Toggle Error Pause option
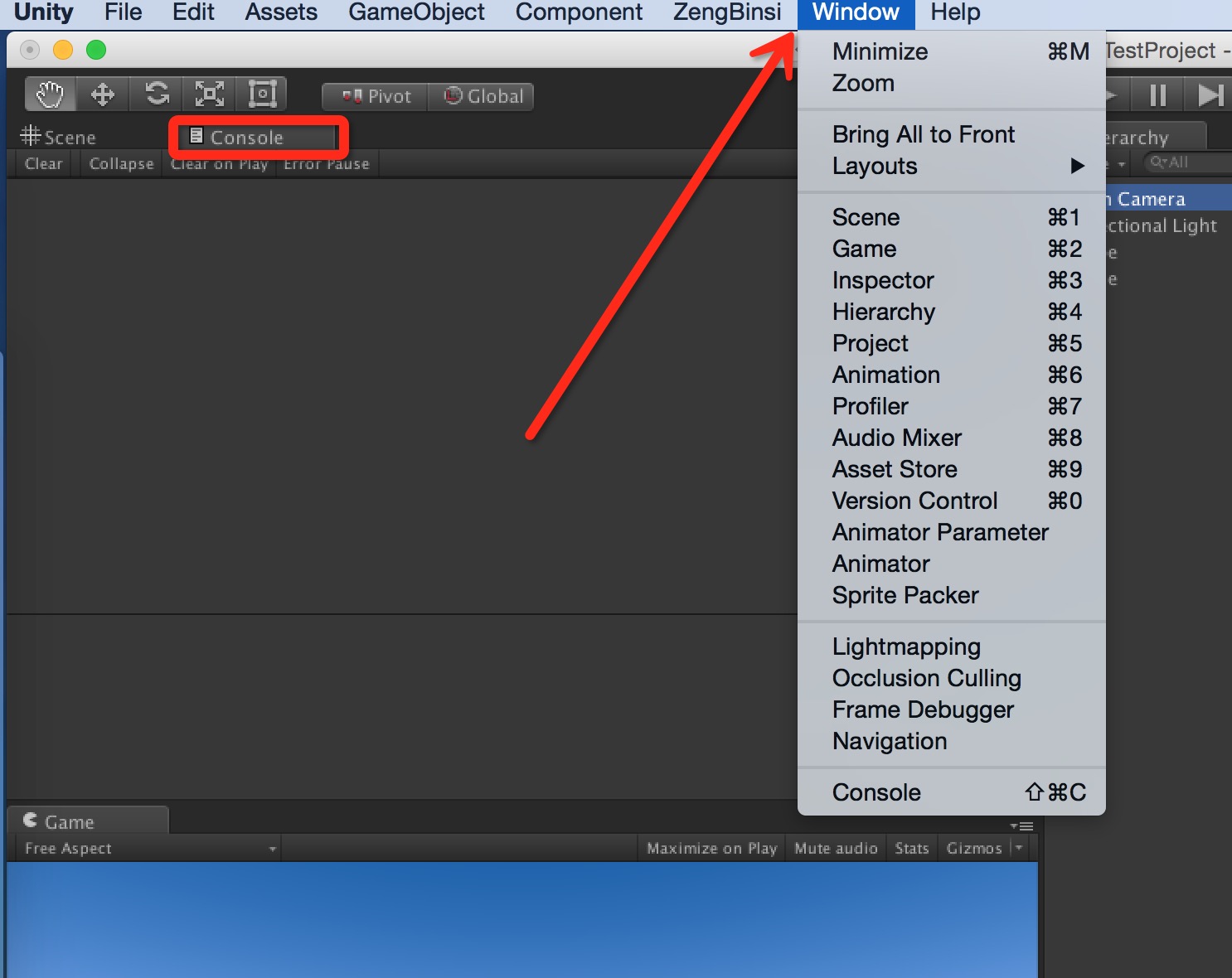Viewport: 1232px width, 978px height. click(327, 163)
